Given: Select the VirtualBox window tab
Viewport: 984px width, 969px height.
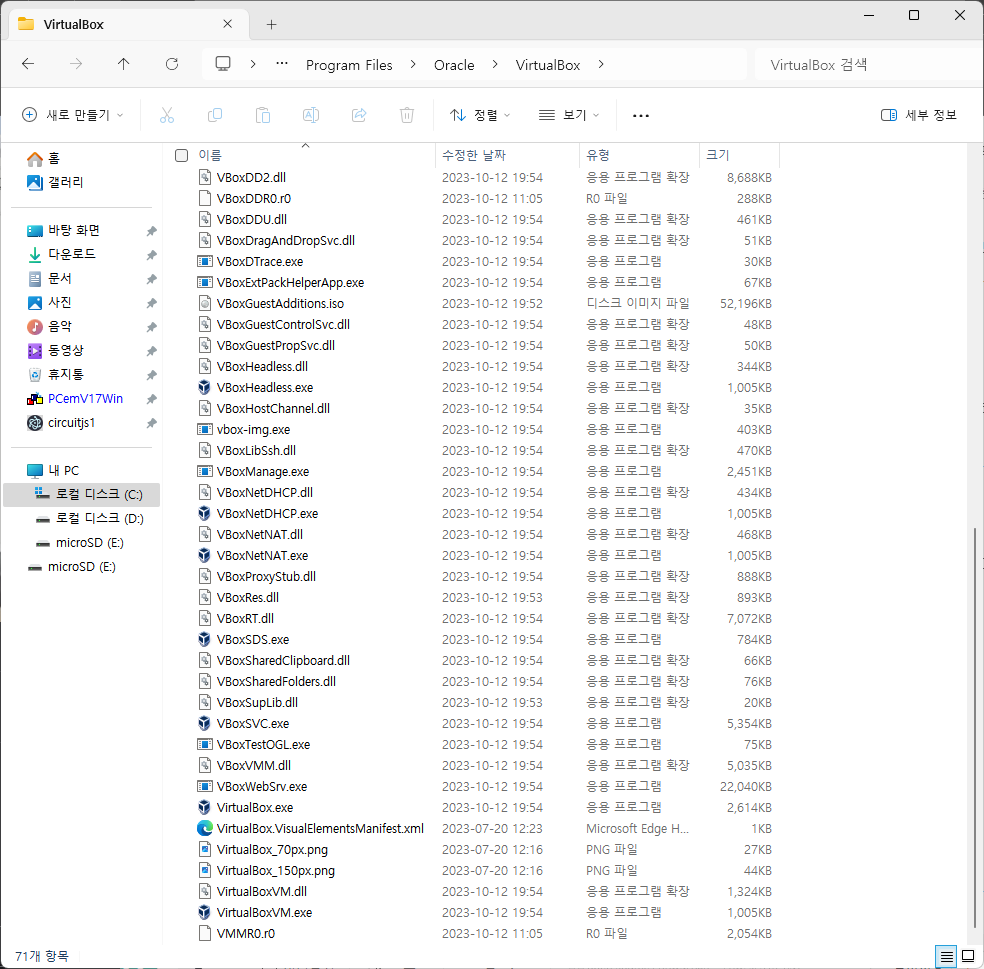Looking at the screenshot, I should tap(129, 24).
